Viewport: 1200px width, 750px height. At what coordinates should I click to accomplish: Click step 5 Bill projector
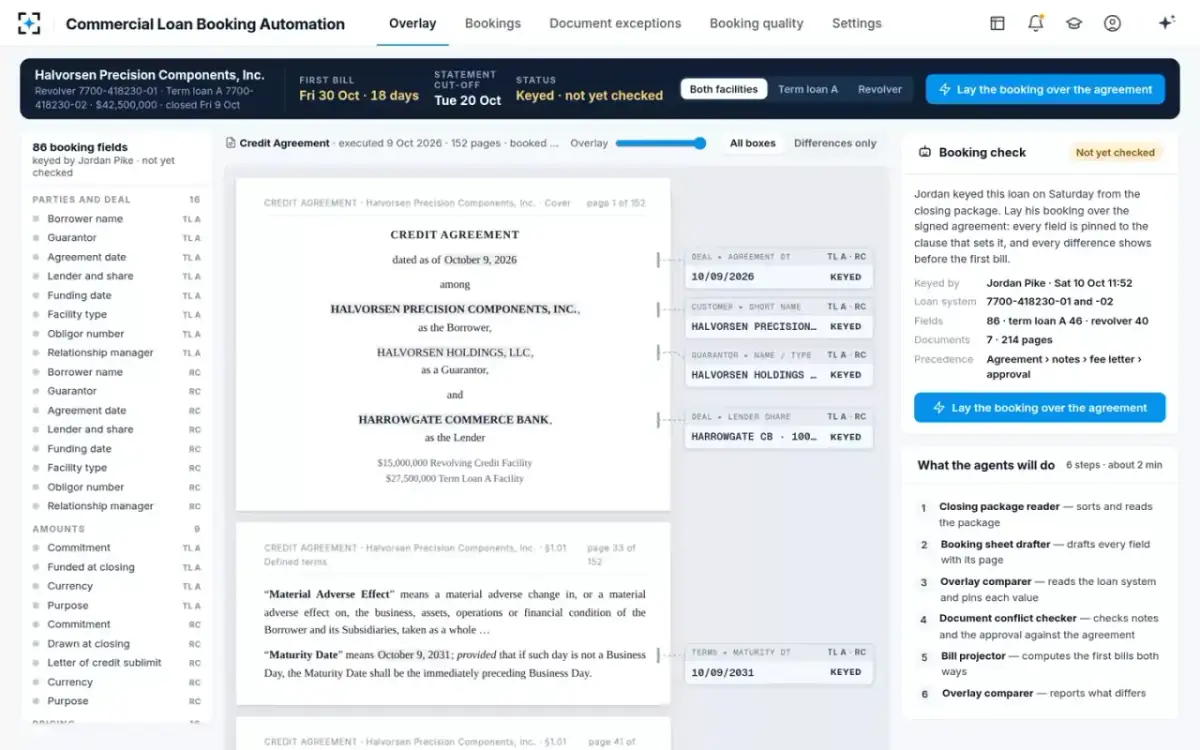pos(1039,664)
